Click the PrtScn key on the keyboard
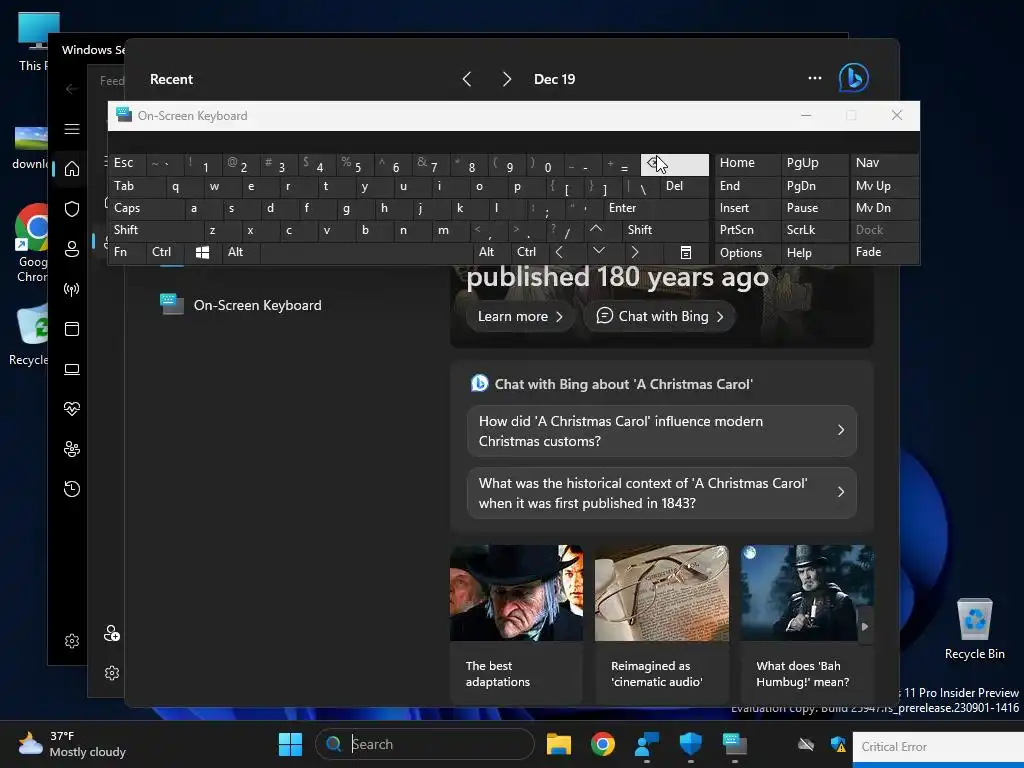 pos(748,230)
